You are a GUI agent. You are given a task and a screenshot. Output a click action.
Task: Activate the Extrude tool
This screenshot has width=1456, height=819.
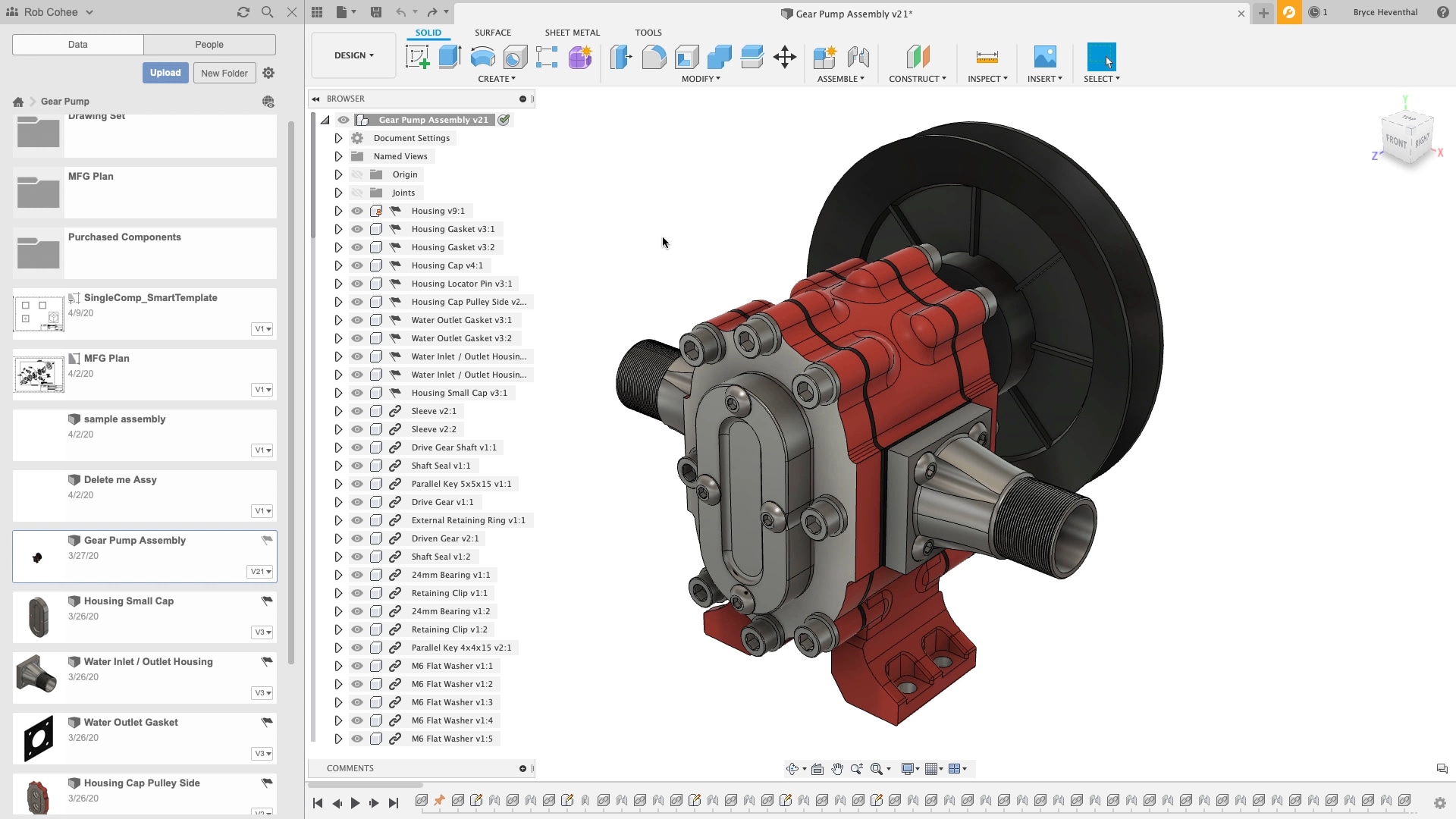[x=450, y=57]
